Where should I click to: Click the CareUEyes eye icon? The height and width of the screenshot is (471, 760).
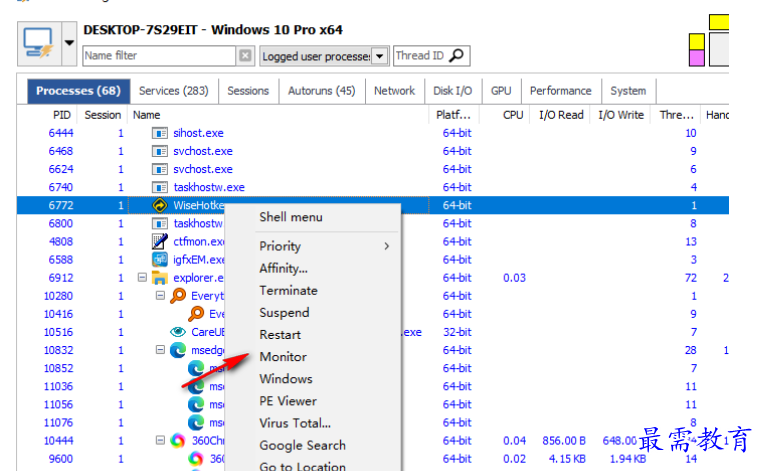(x=178, y=332)
